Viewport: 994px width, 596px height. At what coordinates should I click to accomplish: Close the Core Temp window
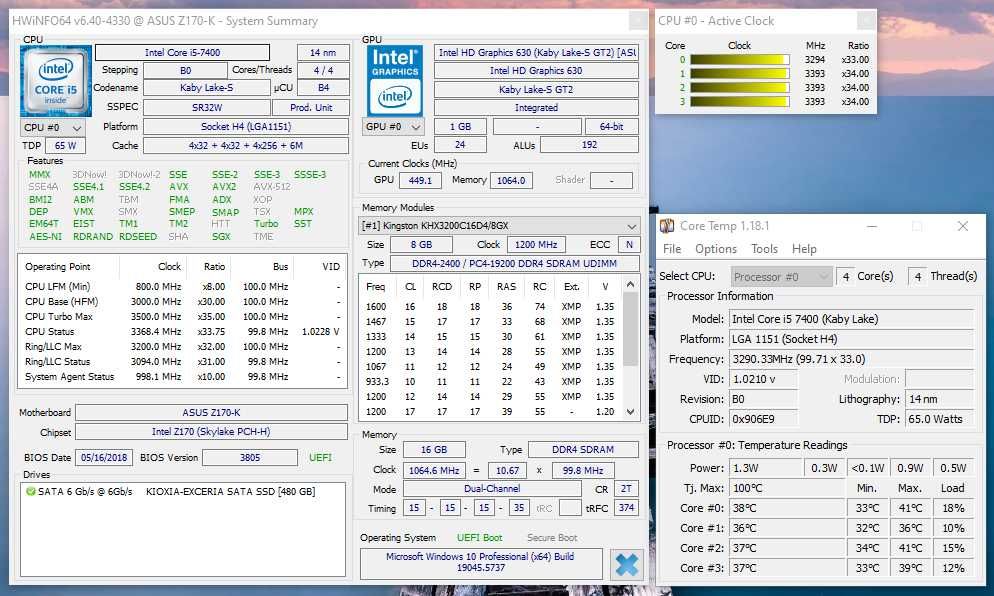(963, 226)
